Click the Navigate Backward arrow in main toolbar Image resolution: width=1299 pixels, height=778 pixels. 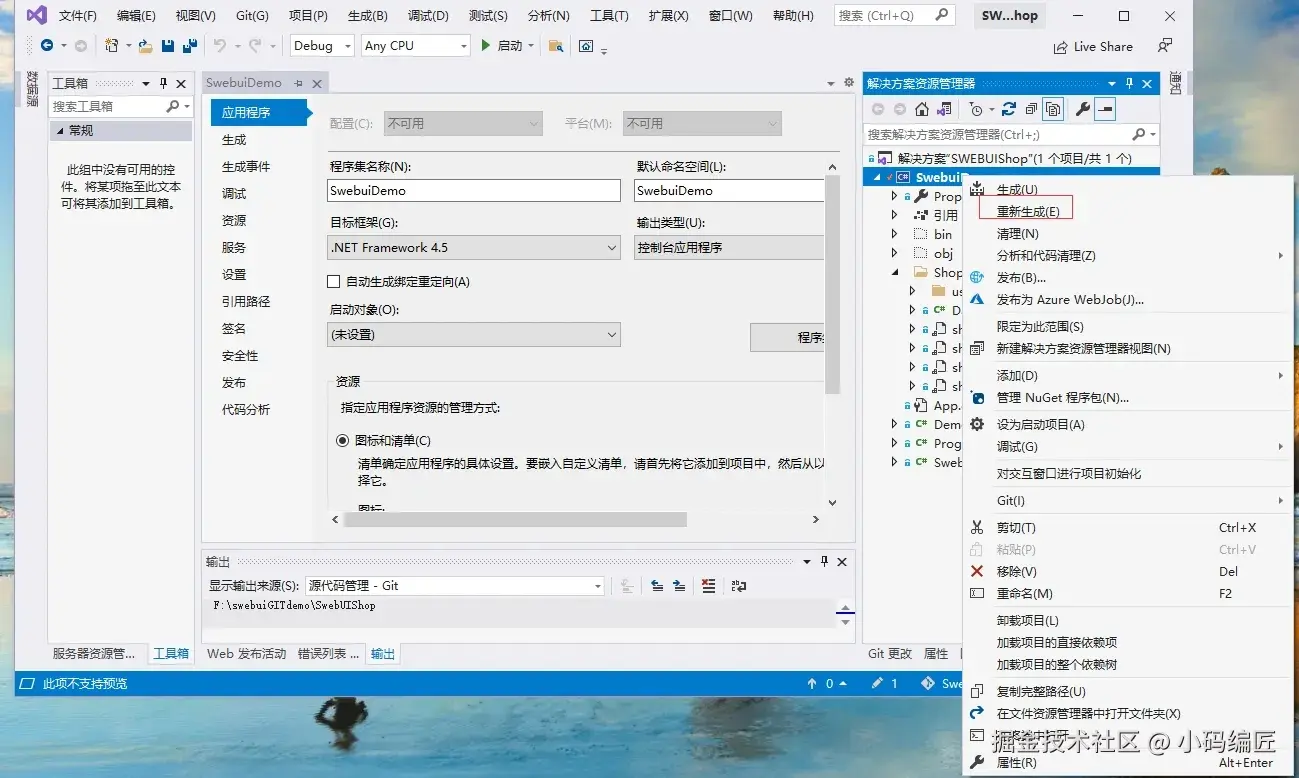46,46
